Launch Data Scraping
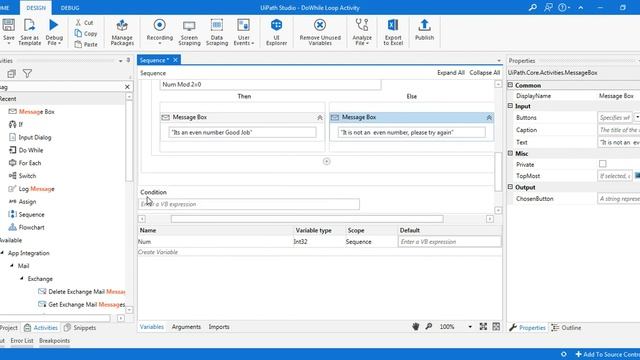The width and height of the screenshot is (640, 360). coord(217,32)
